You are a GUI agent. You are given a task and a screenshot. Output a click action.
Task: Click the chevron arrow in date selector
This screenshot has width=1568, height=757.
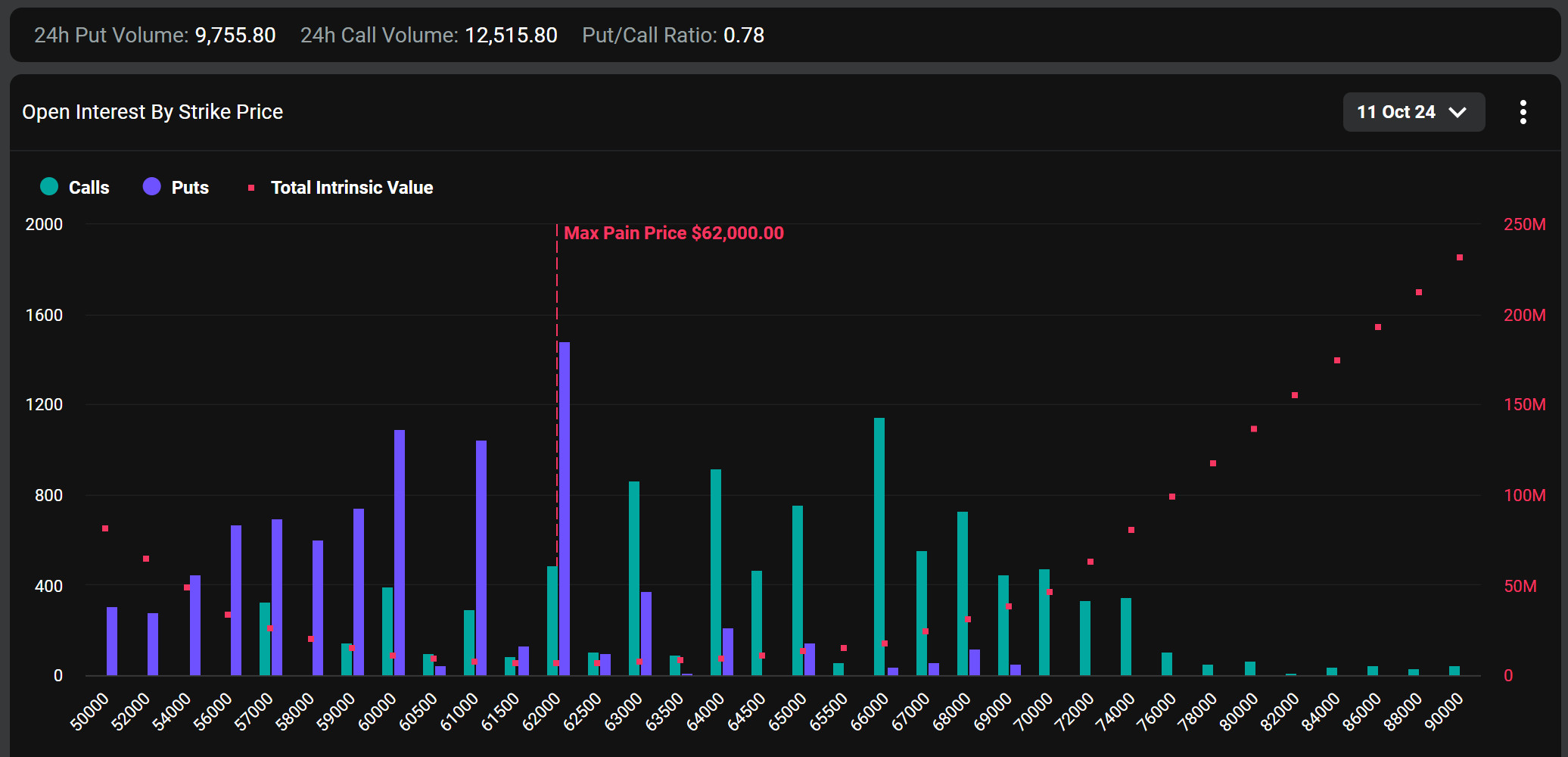coord(1458,112)
